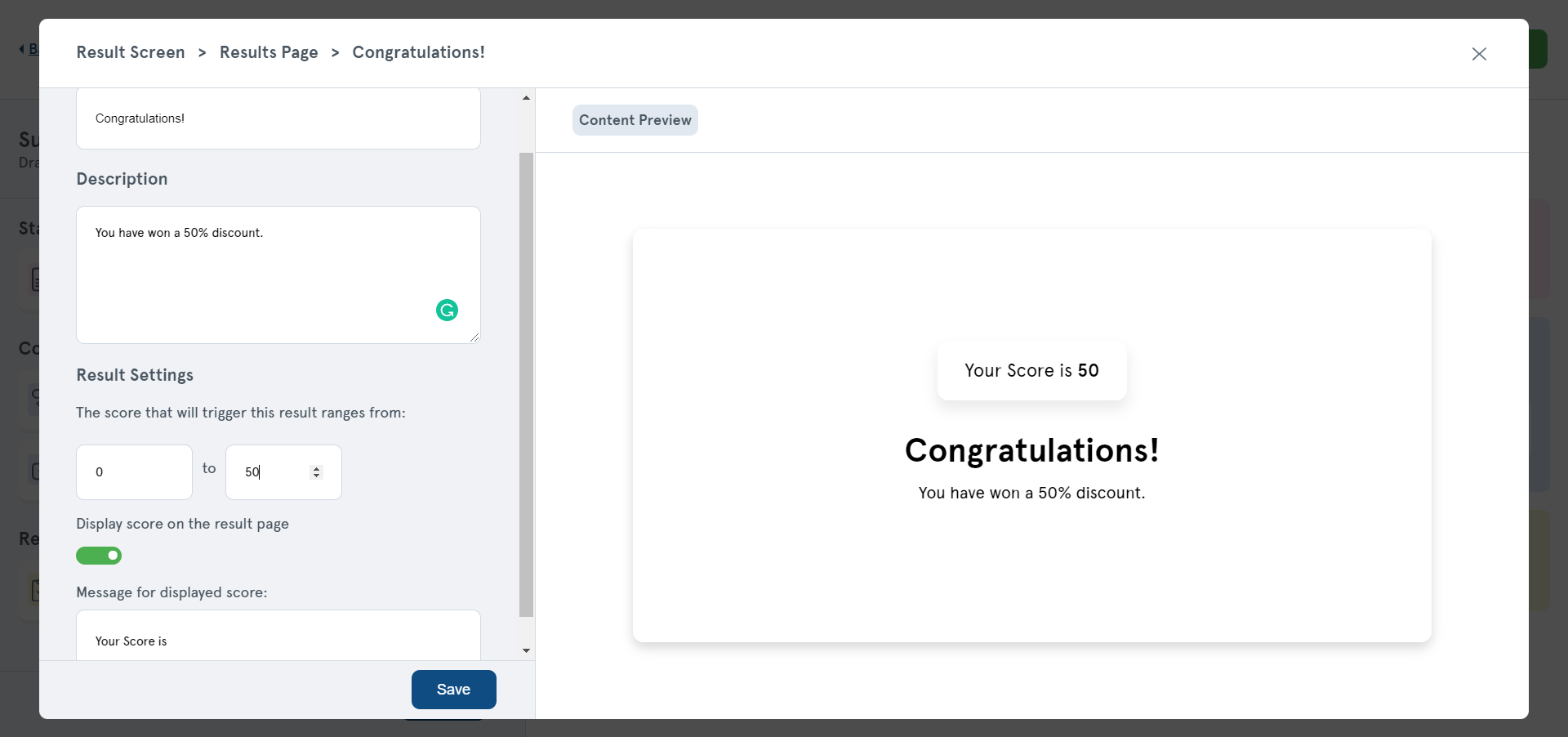Click the "Your Score is 50" preview badge
The height and width of the screenshot is (737, 1568).
[x=1031, y=371]
